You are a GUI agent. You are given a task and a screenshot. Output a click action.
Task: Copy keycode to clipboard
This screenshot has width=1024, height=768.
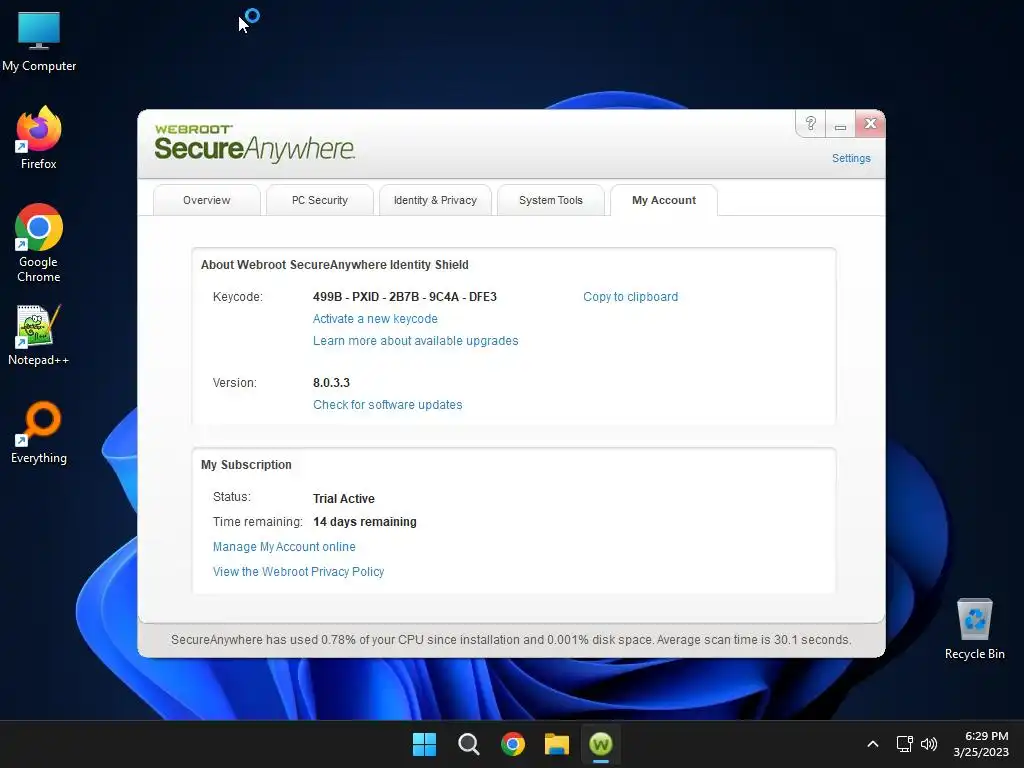click(630, 297)
